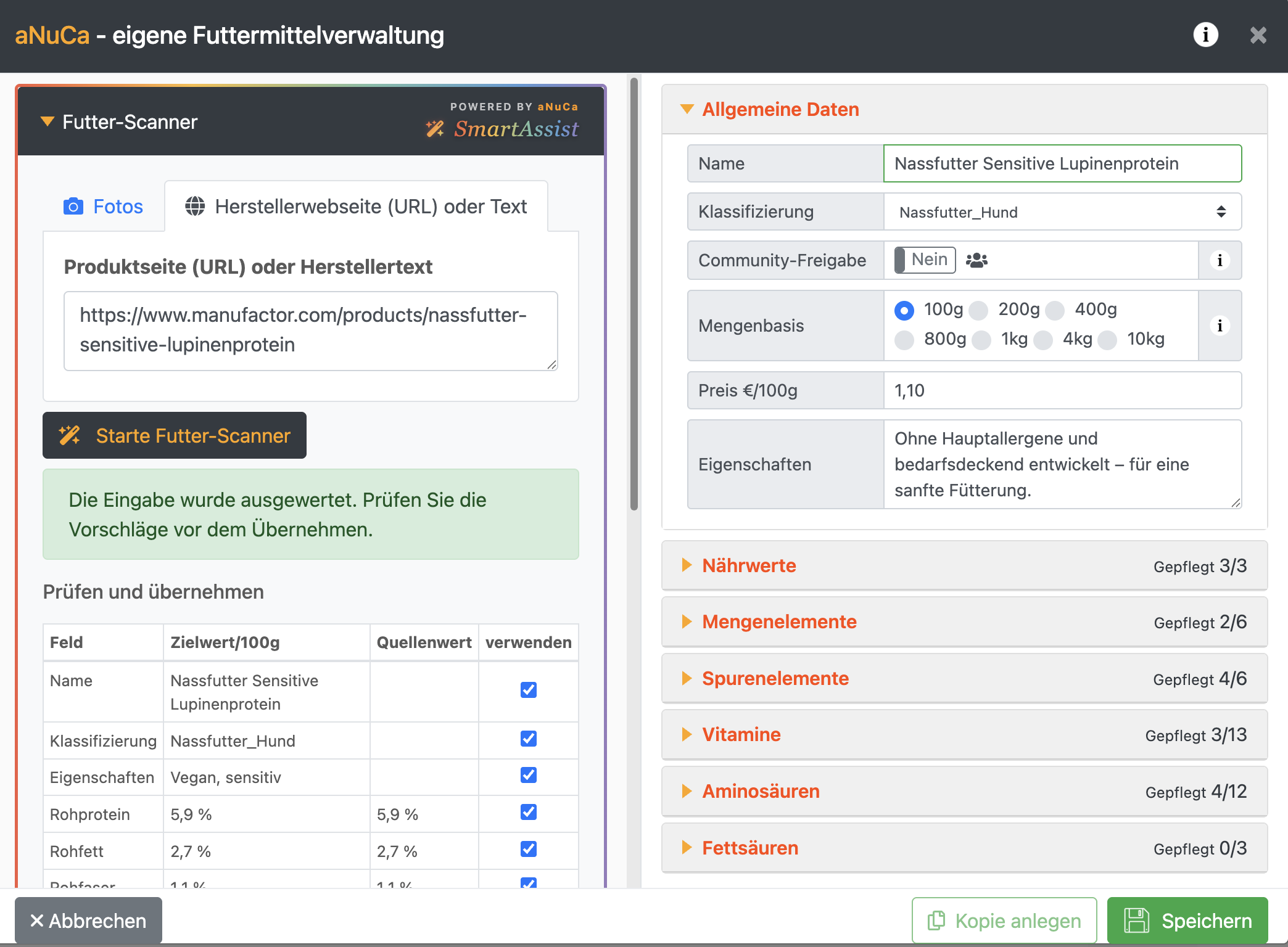The height and width of the screenshot is (947, 1288).
Task: Open the info icon in the title bar
Action: tap(1205, 35)
